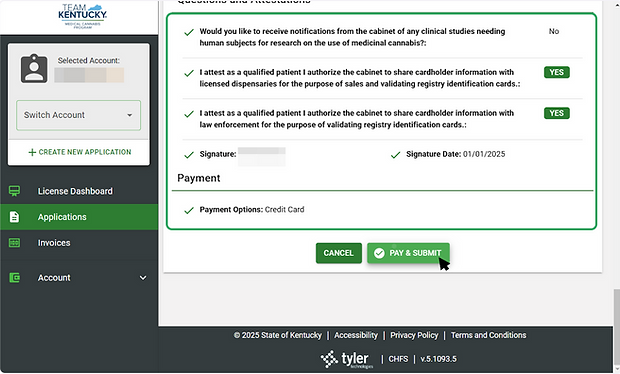This screenshot has height=374, width=620.
Task: Click the '© 2025 State of Kentucky' text
Action: pos(278,335)
